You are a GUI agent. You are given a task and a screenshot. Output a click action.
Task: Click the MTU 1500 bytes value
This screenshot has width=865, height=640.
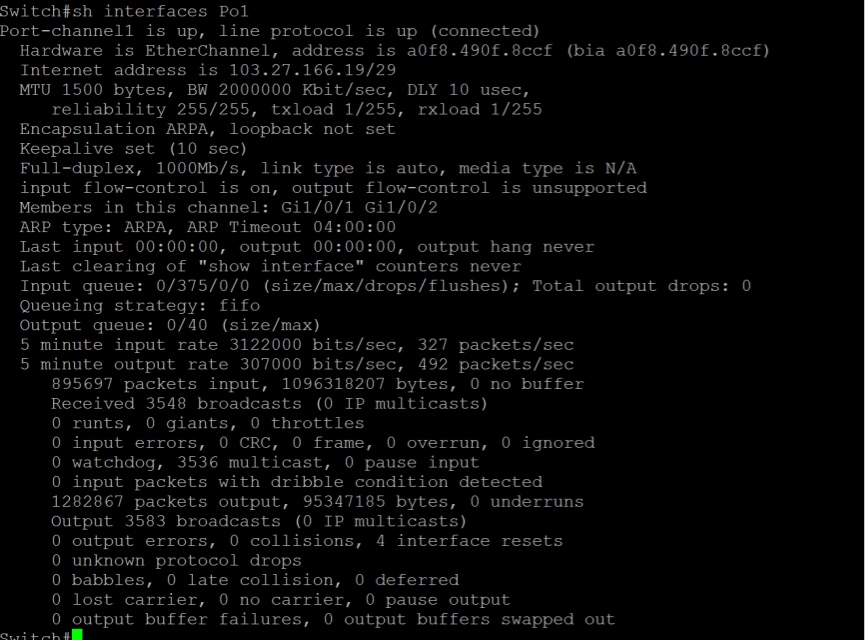pyautogui.click(x=82, y=90)
